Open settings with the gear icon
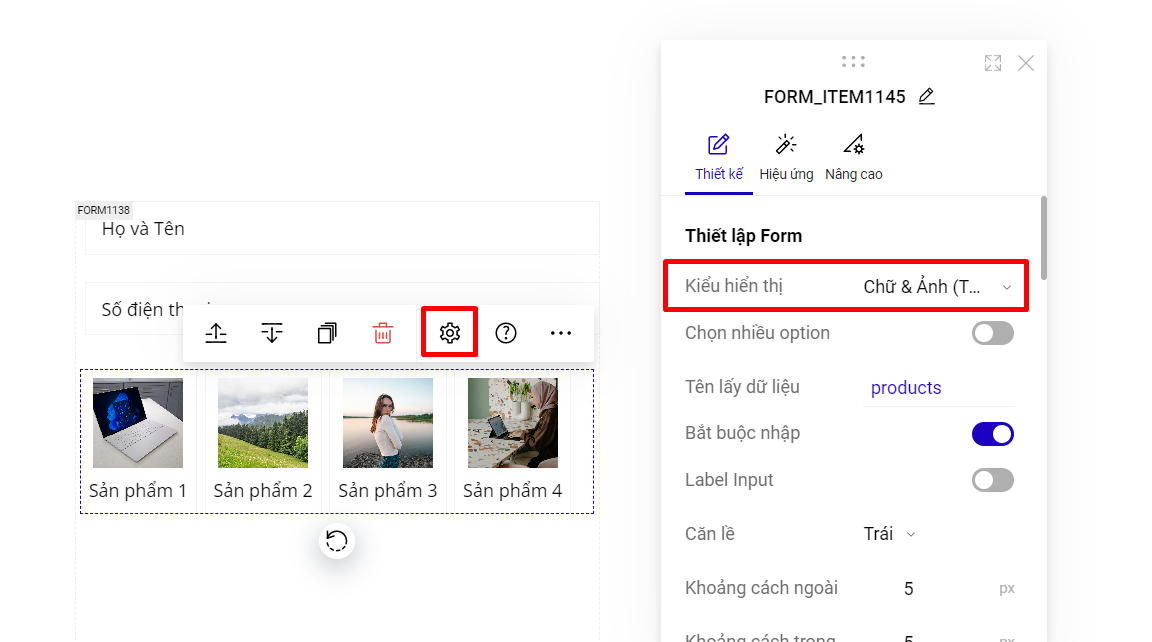The height and width of the screenshot is (642, 1152). tap(450, 333)
